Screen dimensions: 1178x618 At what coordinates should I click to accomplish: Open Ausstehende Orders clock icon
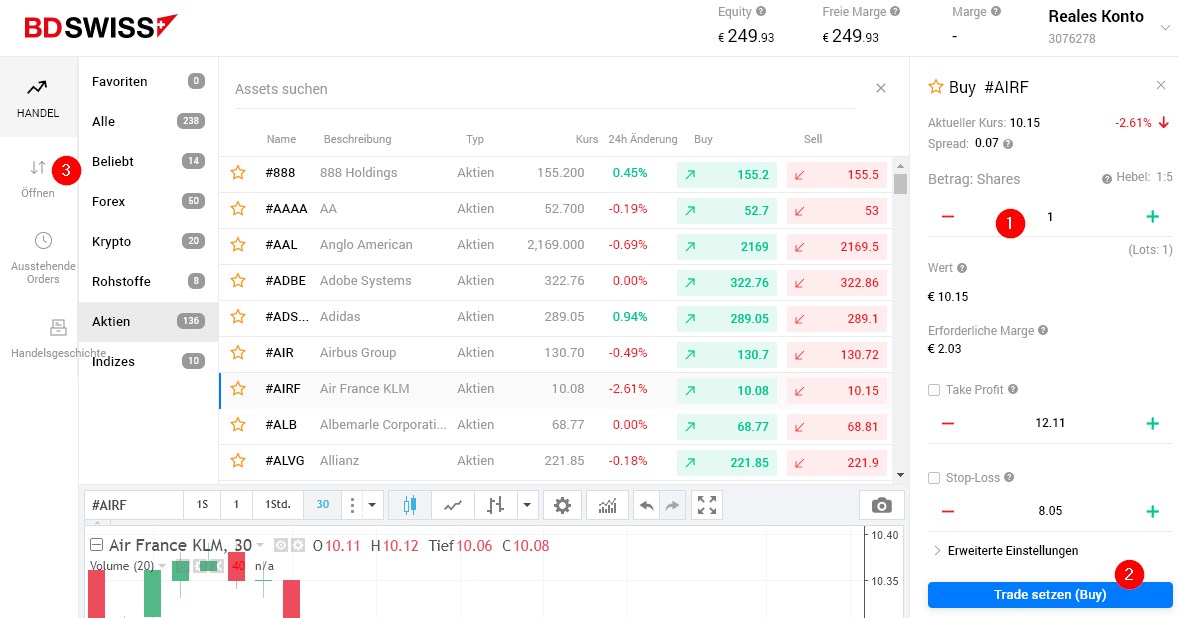(44, 240)
